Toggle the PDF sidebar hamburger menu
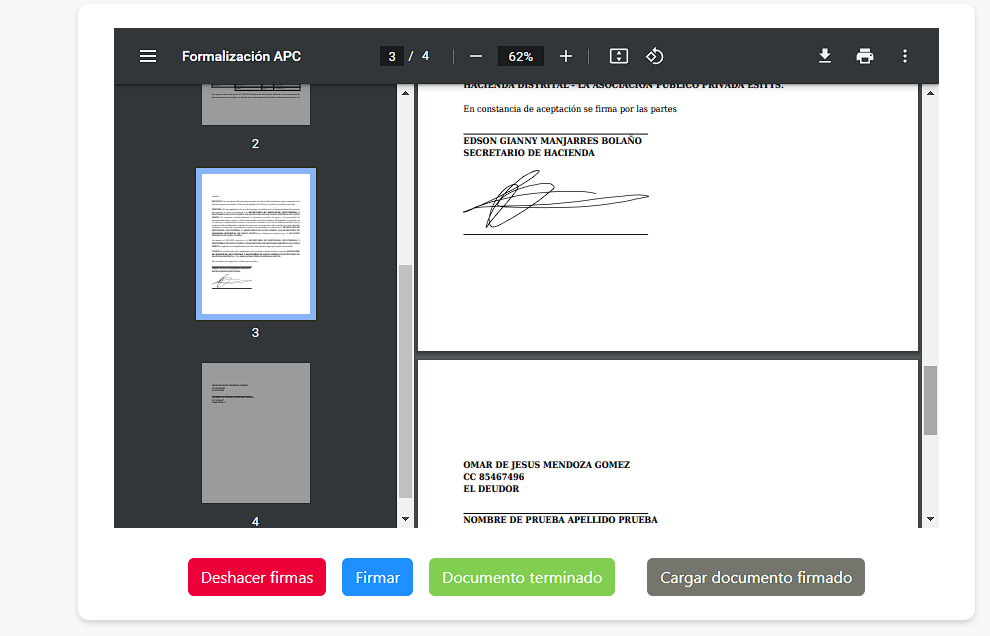 point(148,56)
